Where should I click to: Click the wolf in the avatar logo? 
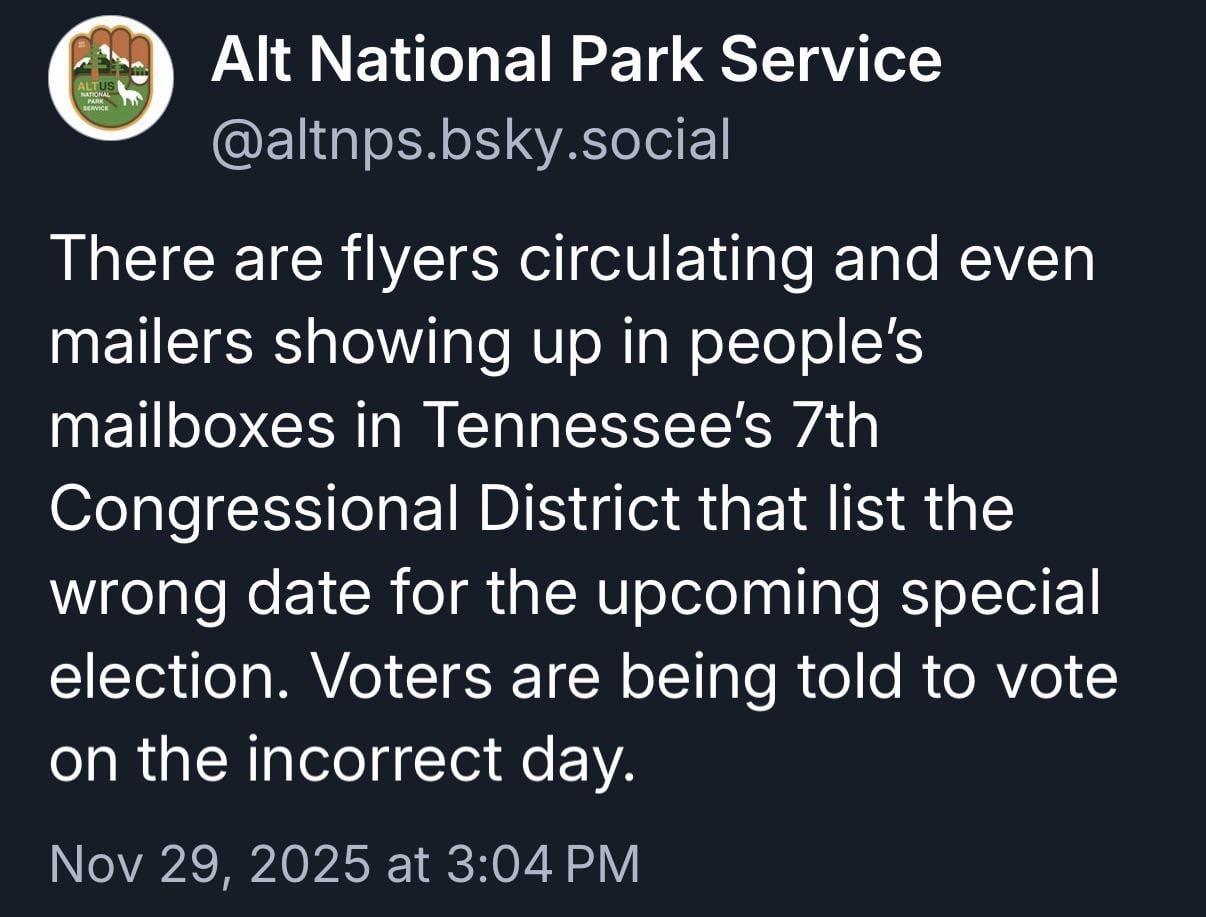[x=130, y=95]
